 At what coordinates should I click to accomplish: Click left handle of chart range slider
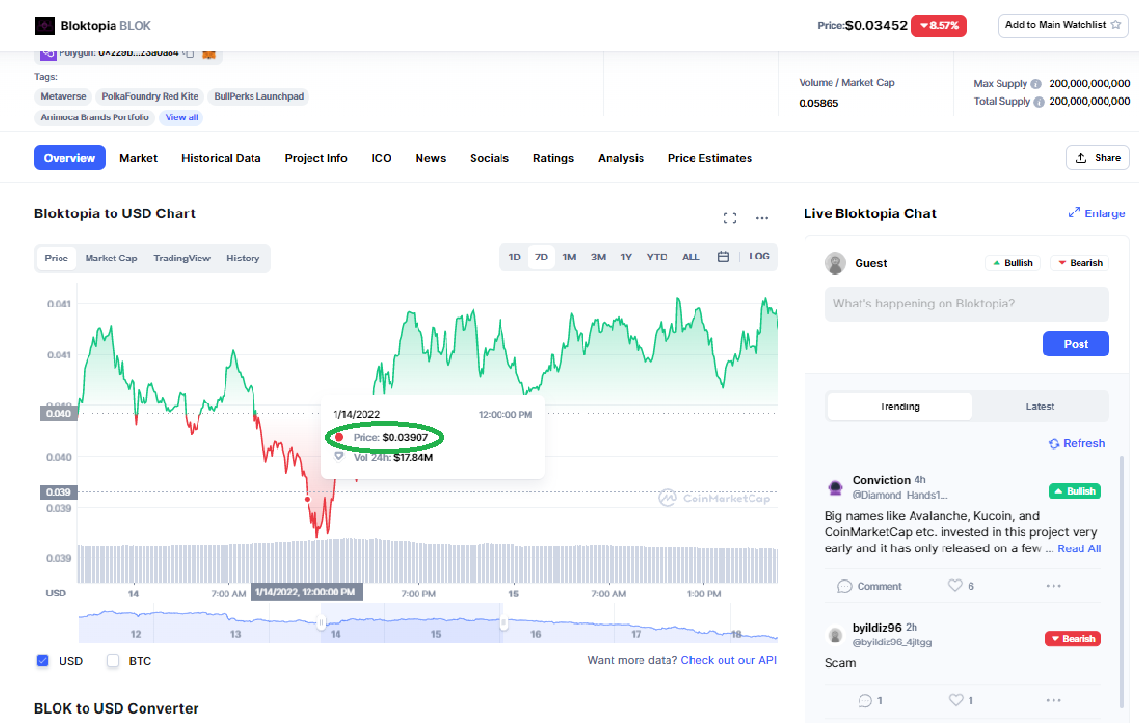coord(321,623)
